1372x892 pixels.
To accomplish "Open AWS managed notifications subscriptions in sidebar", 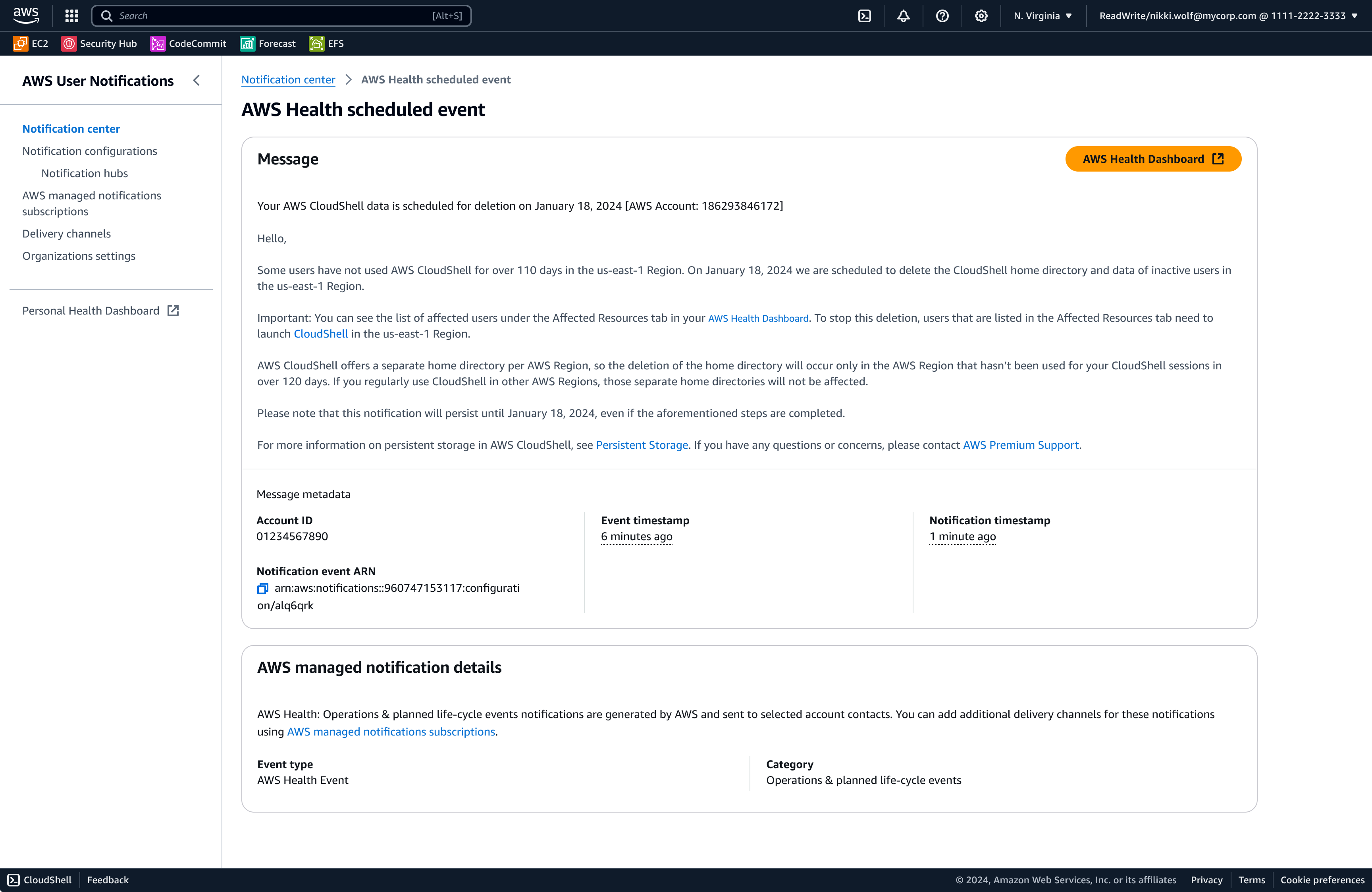I will 92,204.
